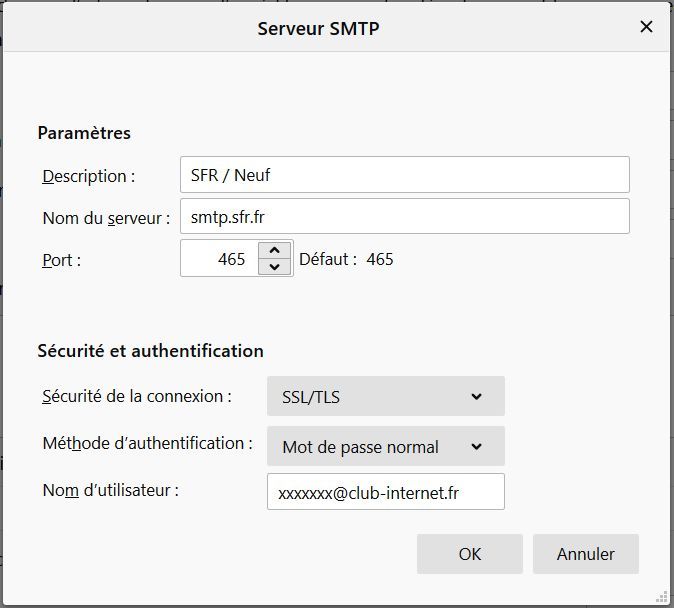Expand the Mot de passe normal dropdown
Viewport: 674px width, 608px height.
click(x=385, y=447)
